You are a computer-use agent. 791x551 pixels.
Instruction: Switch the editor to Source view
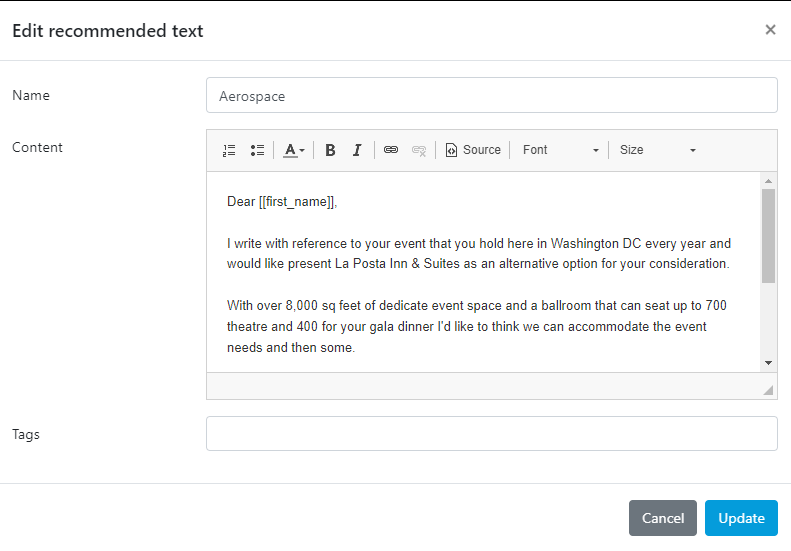(x=473, y=150)
